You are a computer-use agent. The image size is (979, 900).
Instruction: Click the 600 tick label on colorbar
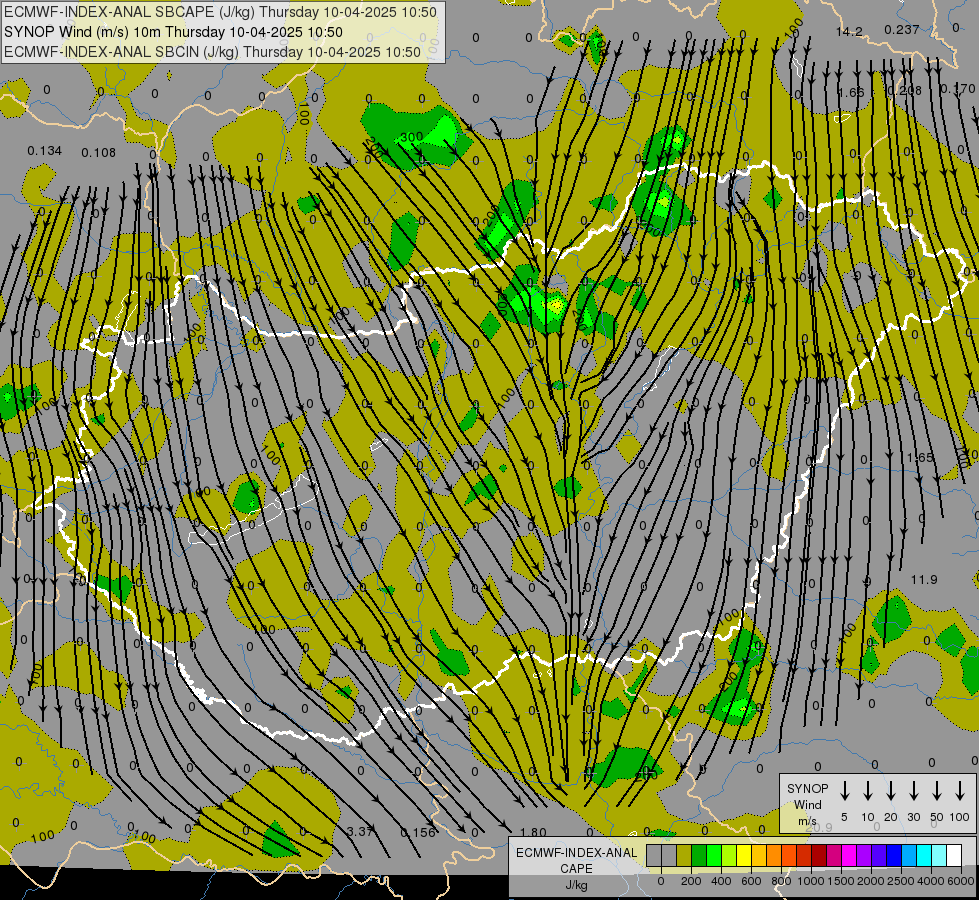tap(751, 881)
